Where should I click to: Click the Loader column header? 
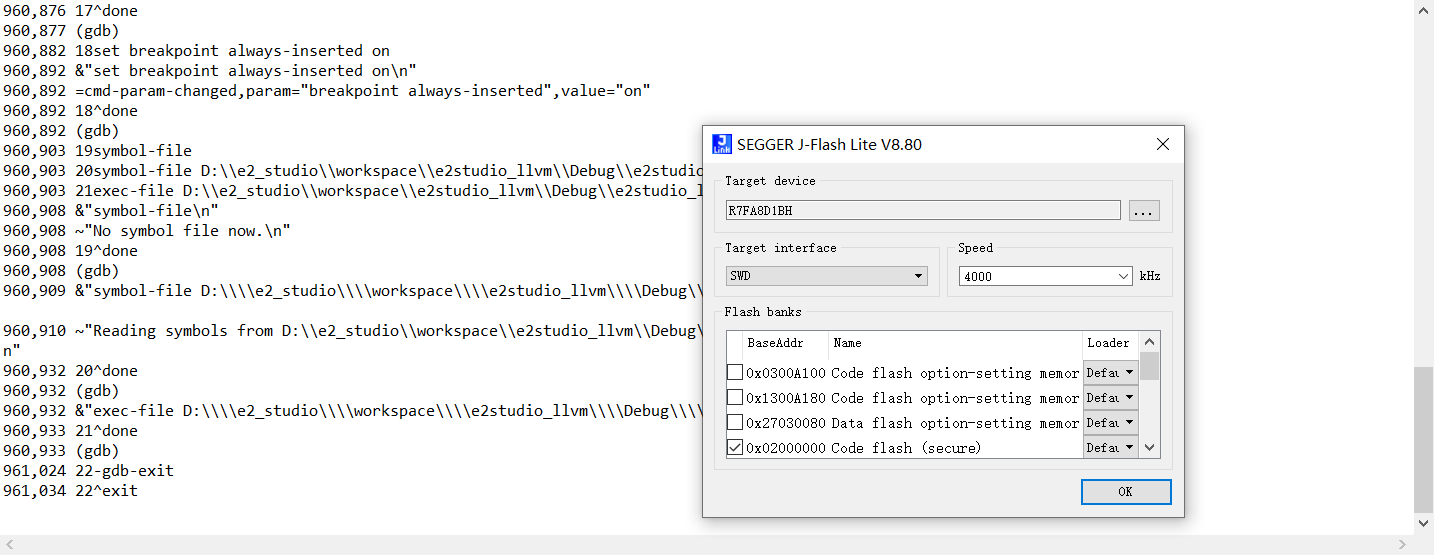point(1111,343)
